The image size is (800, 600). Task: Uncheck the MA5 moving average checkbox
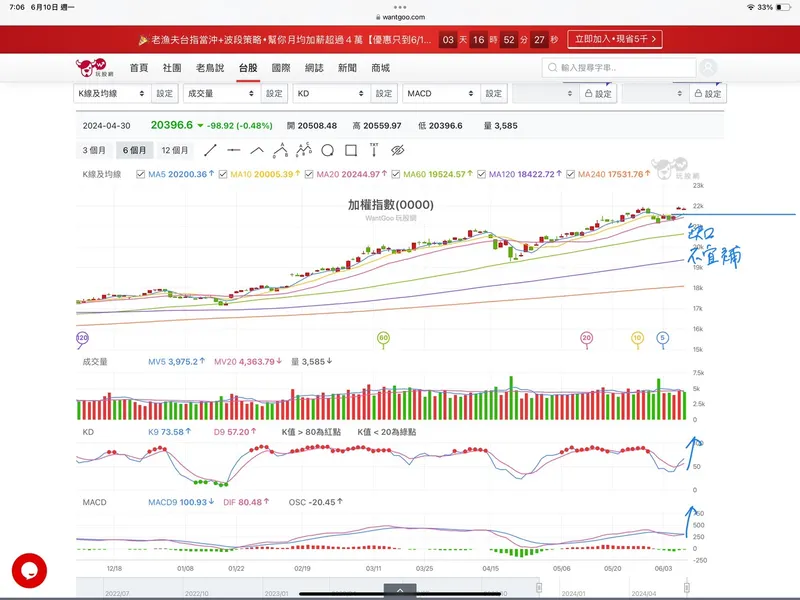point(140,174)
